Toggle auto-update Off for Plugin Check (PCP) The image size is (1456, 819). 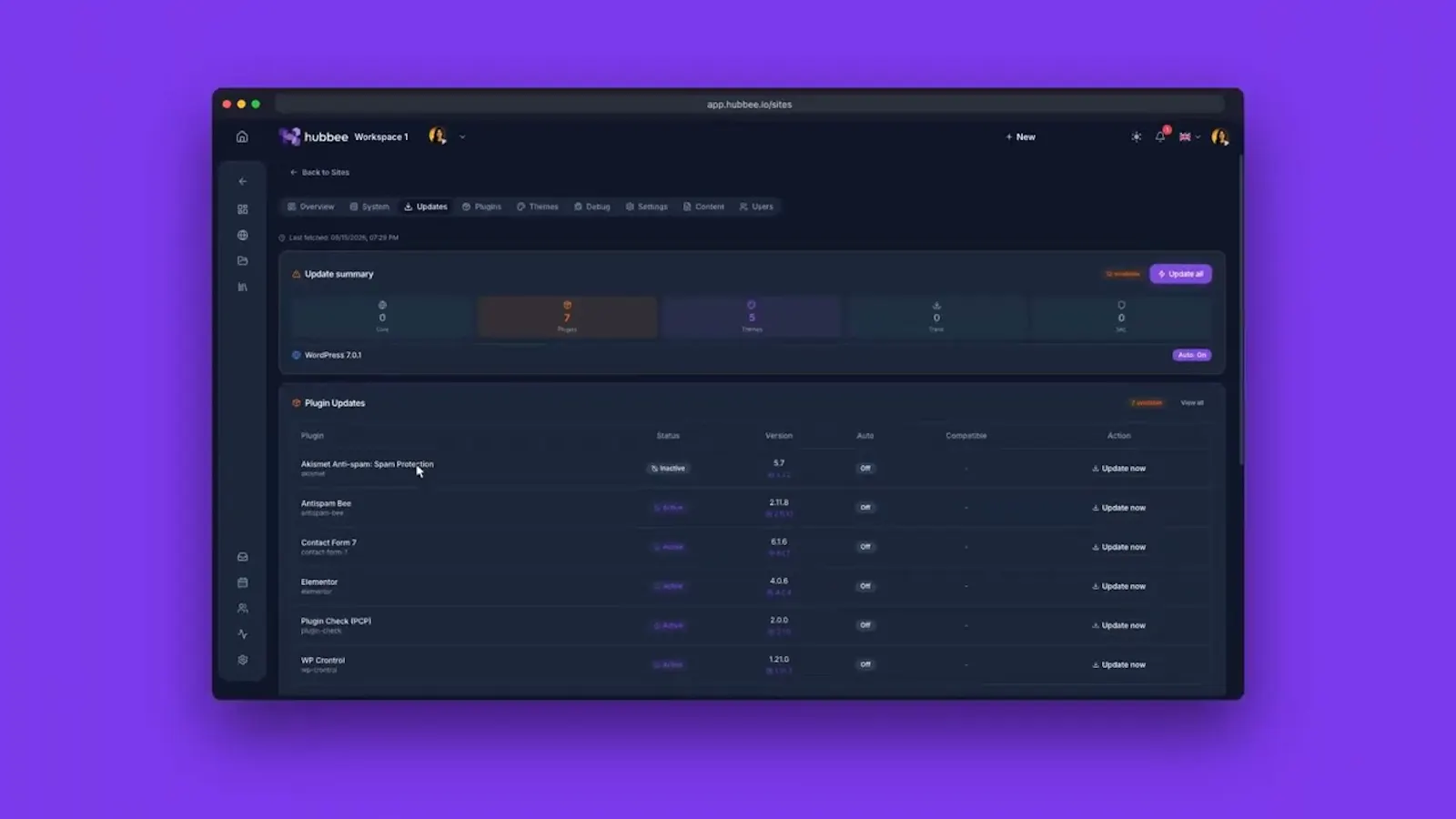coord(865,625)
